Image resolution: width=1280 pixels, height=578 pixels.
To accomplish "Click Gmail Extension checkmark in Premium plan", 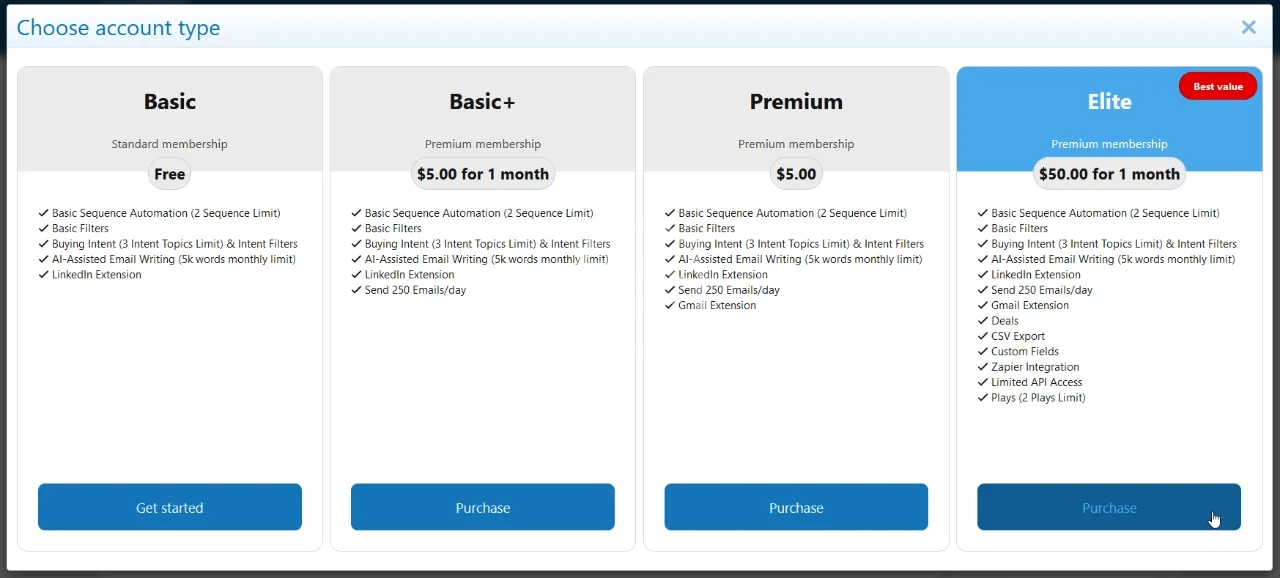I will [x=670, y=305].
